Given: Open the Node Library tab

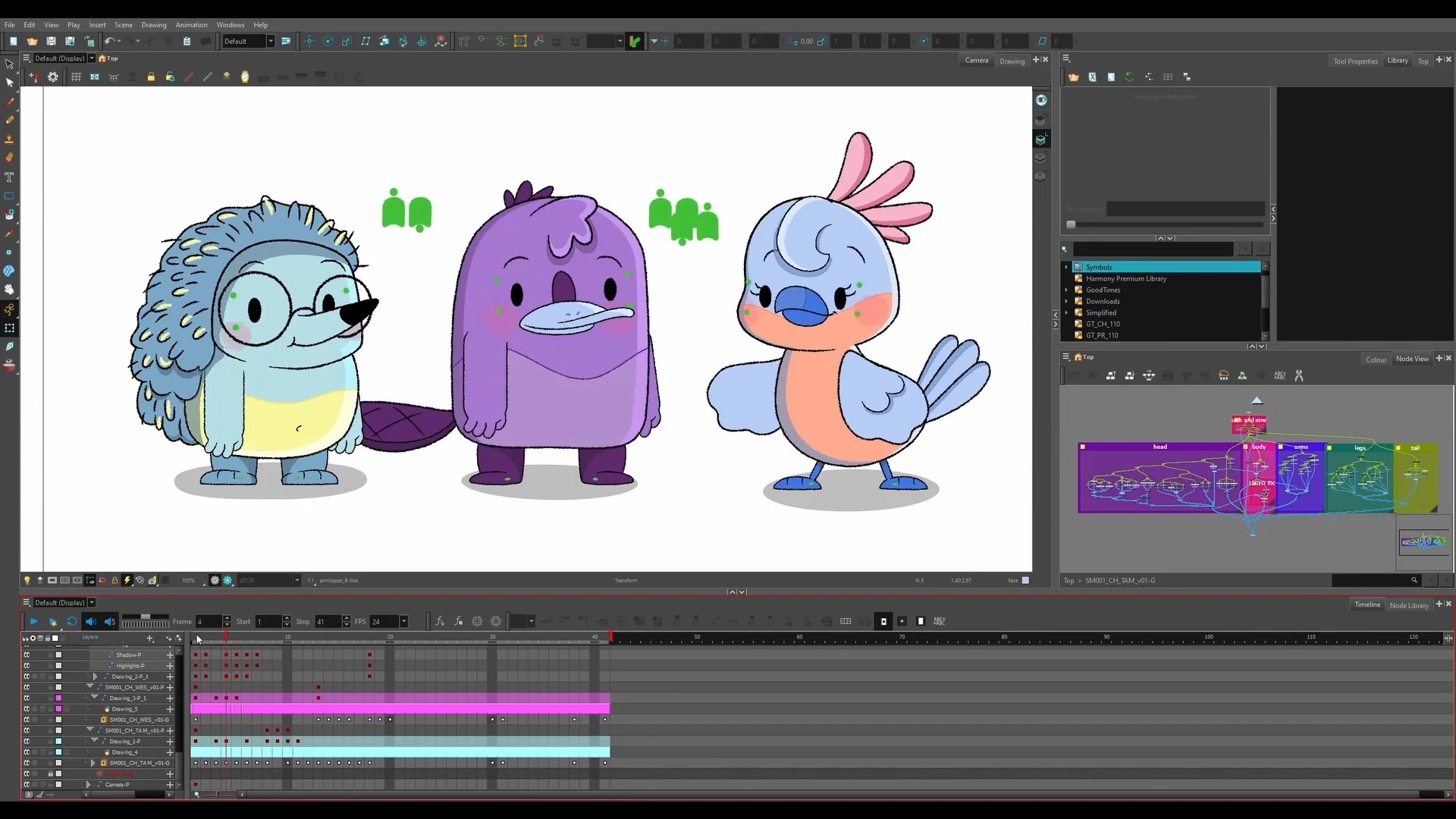Looking at the screenshot, I should [1408, 605].
